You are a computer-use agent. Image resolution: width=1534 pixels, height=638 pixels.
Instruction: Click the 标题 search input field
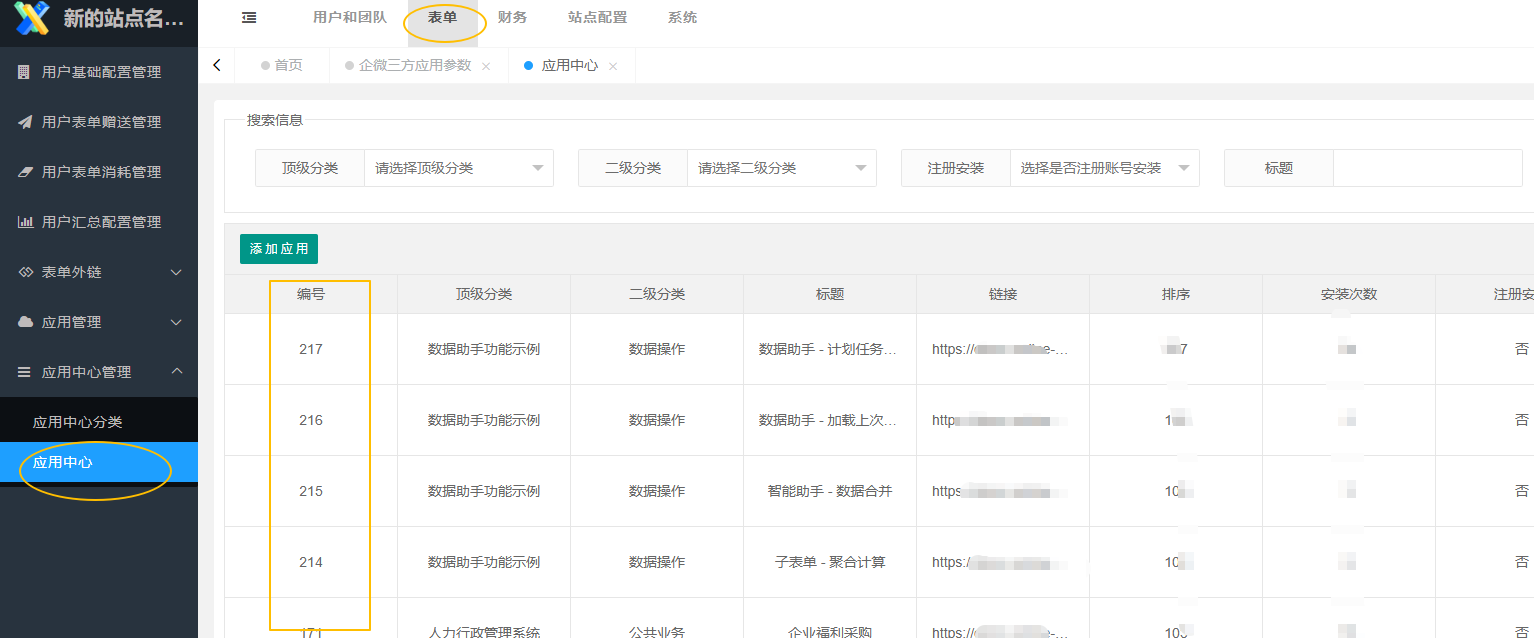(x=1427, y=168)
